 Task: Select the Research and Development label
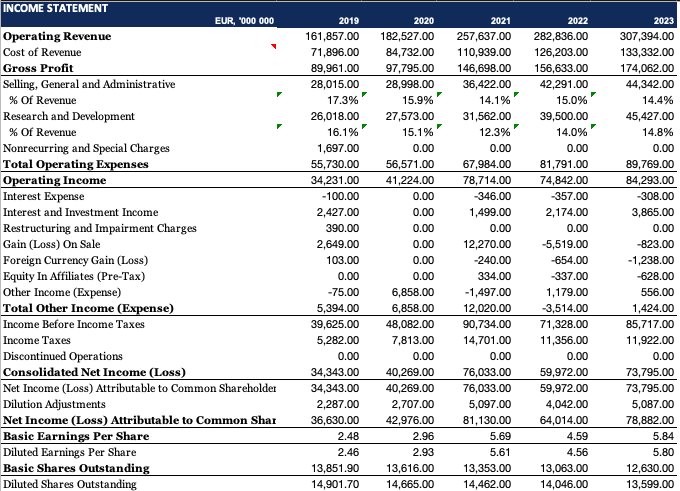pyautogui.click(x=69, y=117)
